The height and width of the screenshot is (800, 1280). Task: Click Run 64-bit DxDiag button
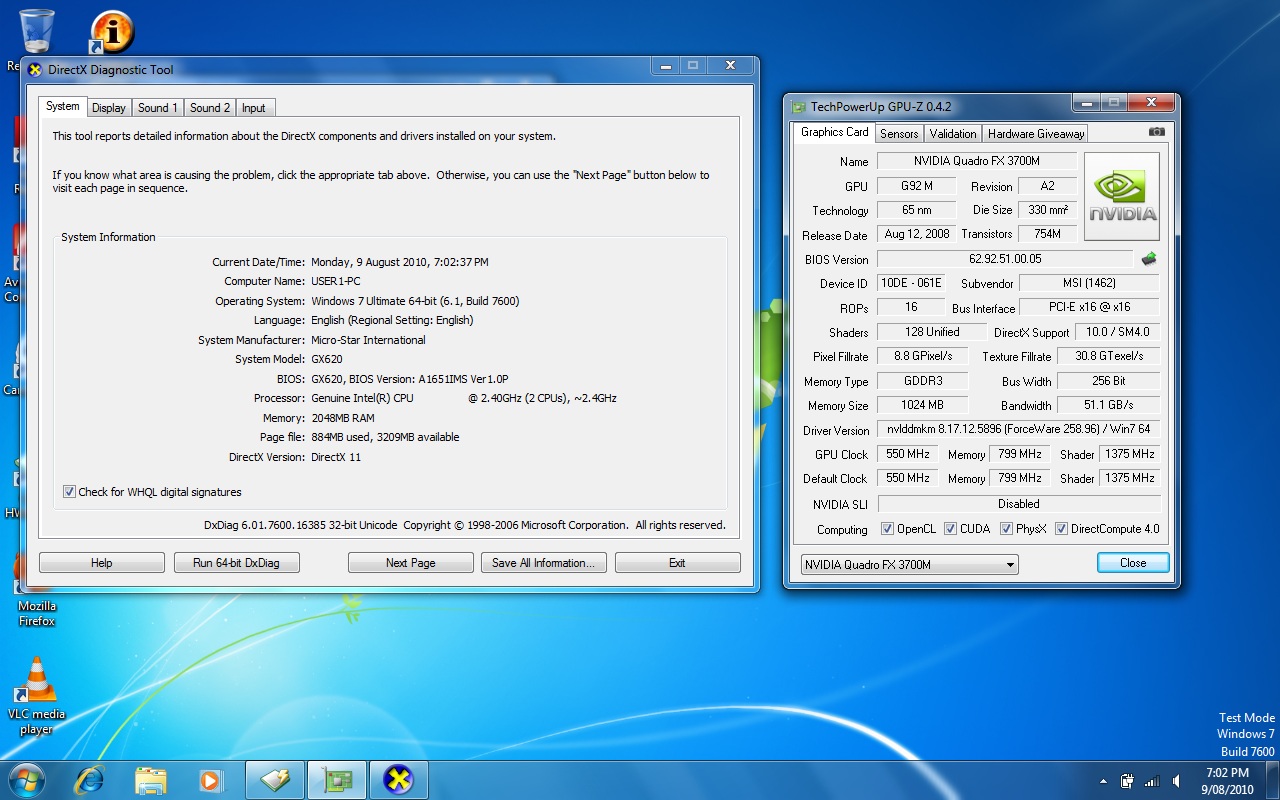[236, 563]
